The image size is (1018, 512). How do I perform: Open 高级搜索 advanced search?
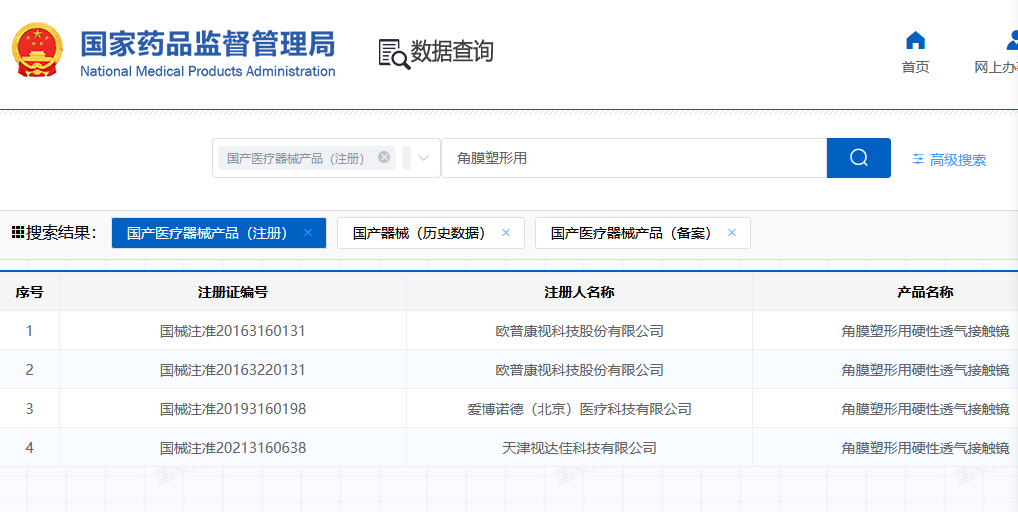(x=949, y=160)
